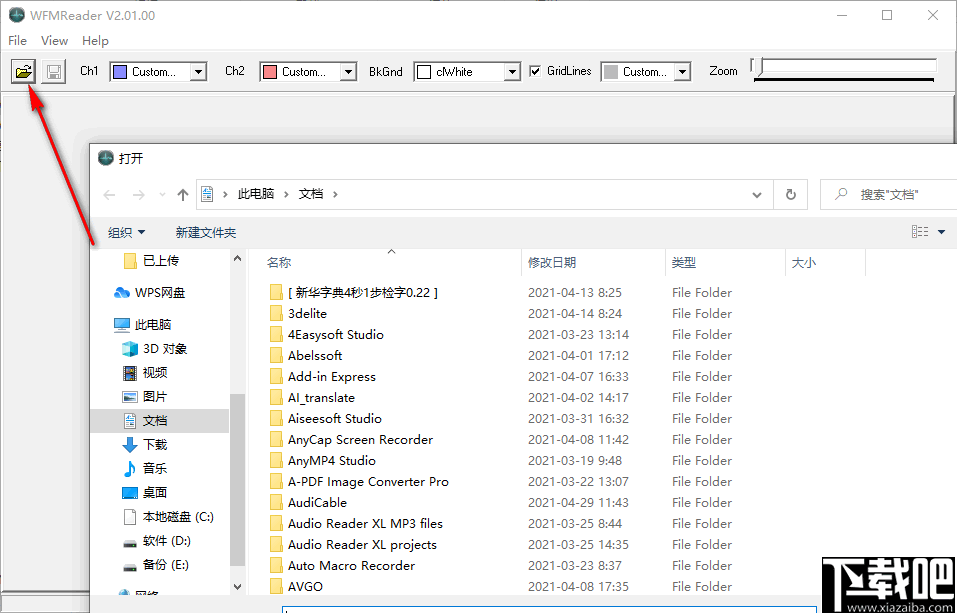This screenshot has height=613, width=957.
Task: Click the Save icon on the toolbar
Action: (x=52, y=71)
